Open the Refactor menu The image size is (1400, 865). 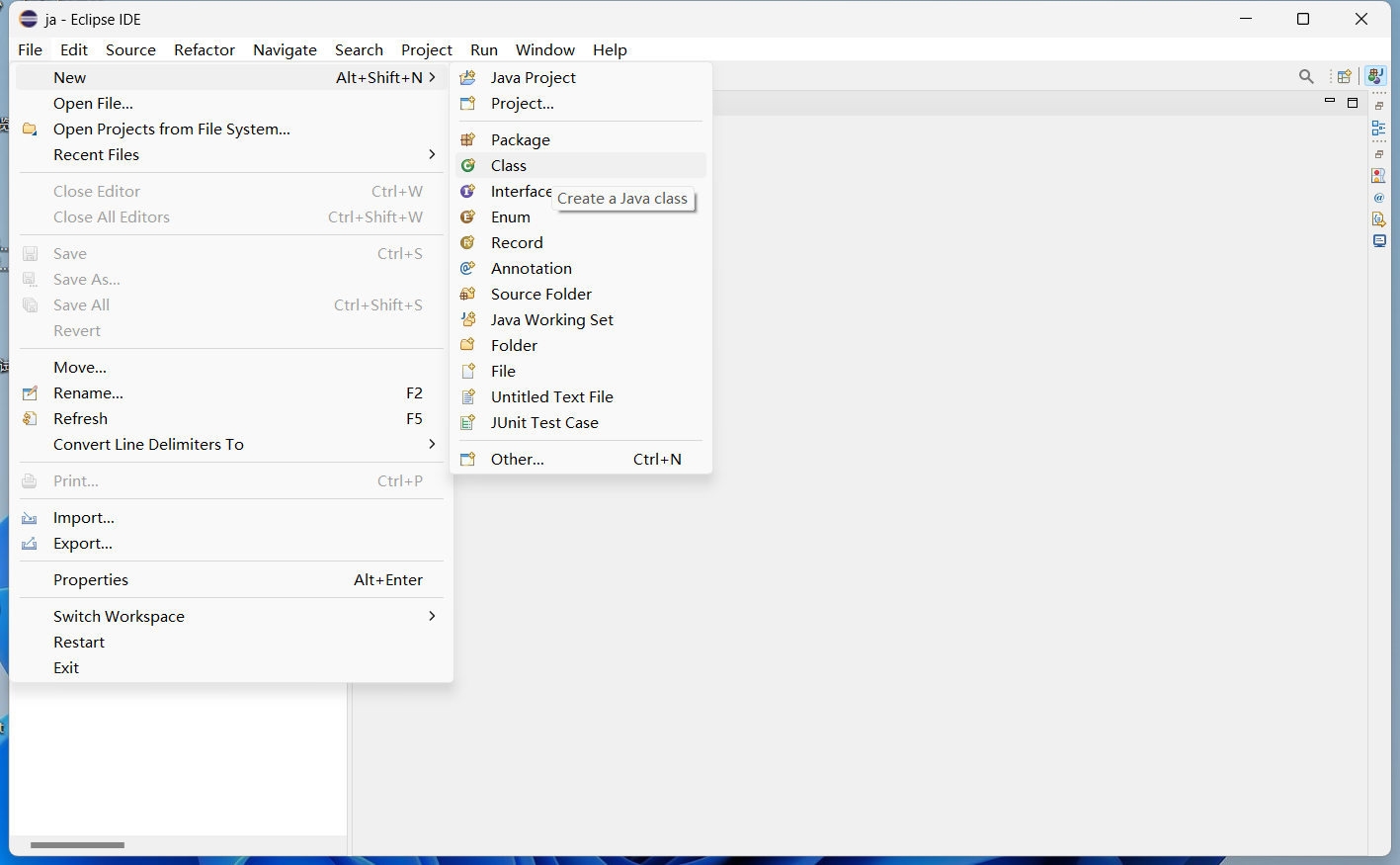coord(205,49)
